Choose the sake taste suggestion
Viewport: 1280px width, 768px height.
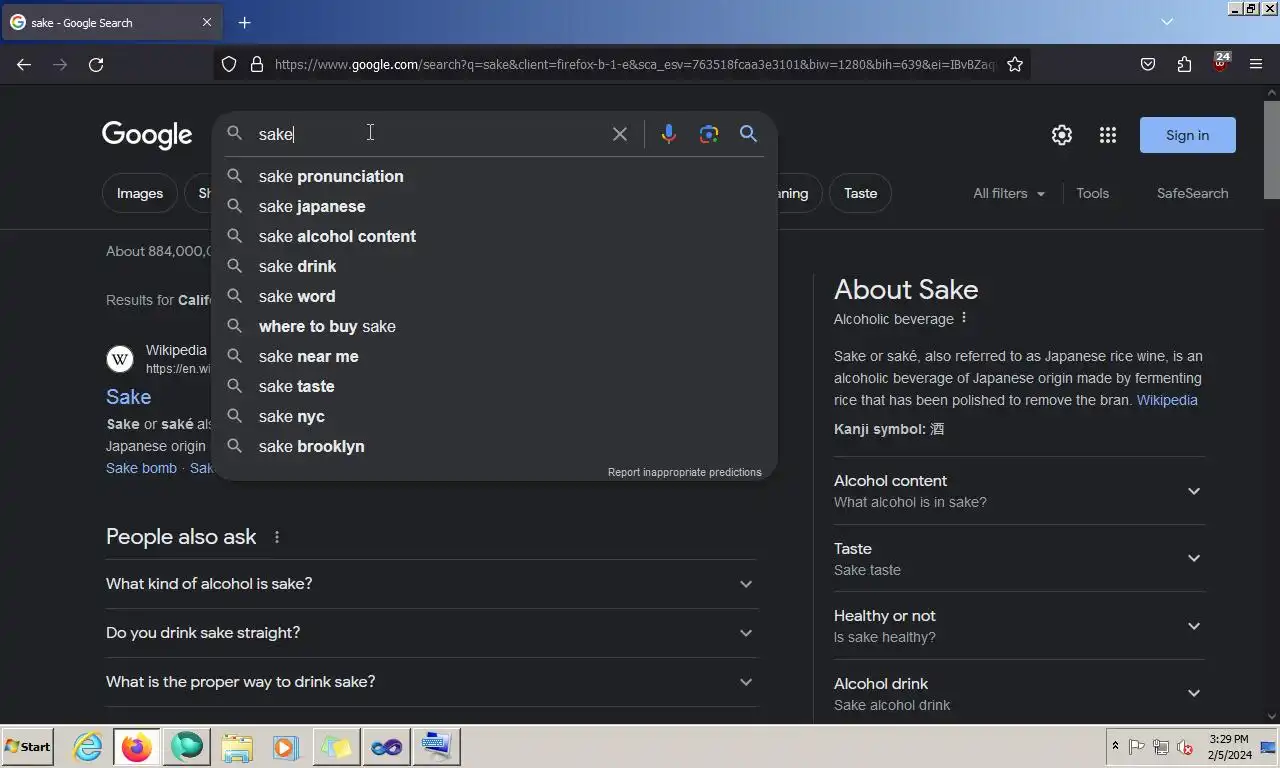pos(494,386)
